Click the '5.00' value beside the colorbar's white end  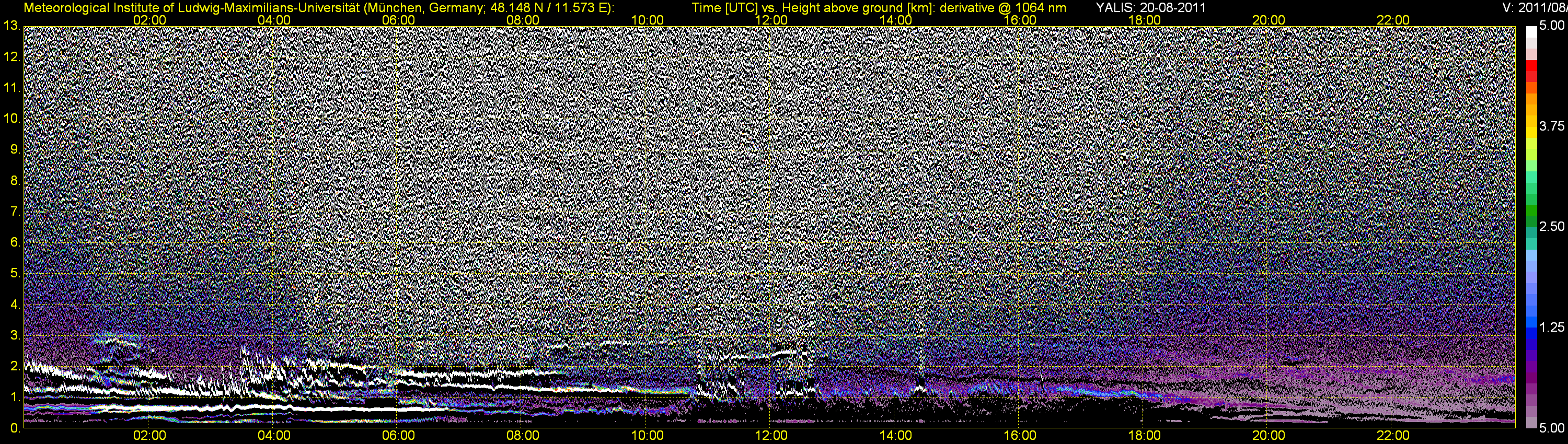tap(1552, 26)
